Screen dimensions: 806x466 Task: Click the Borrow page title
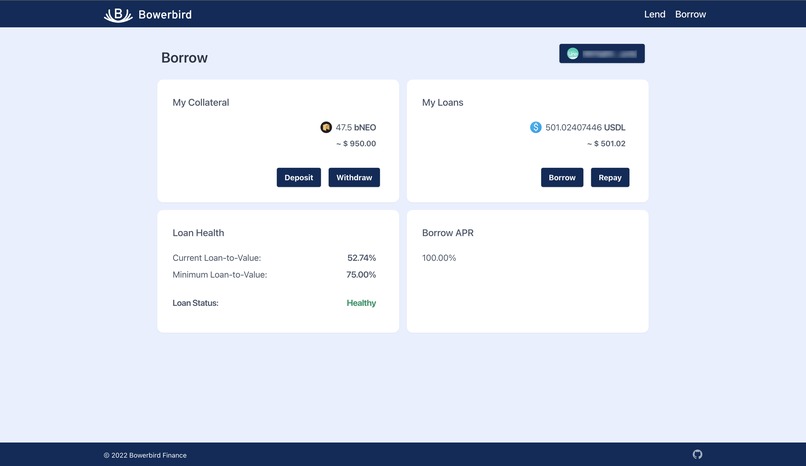point(185,58)
